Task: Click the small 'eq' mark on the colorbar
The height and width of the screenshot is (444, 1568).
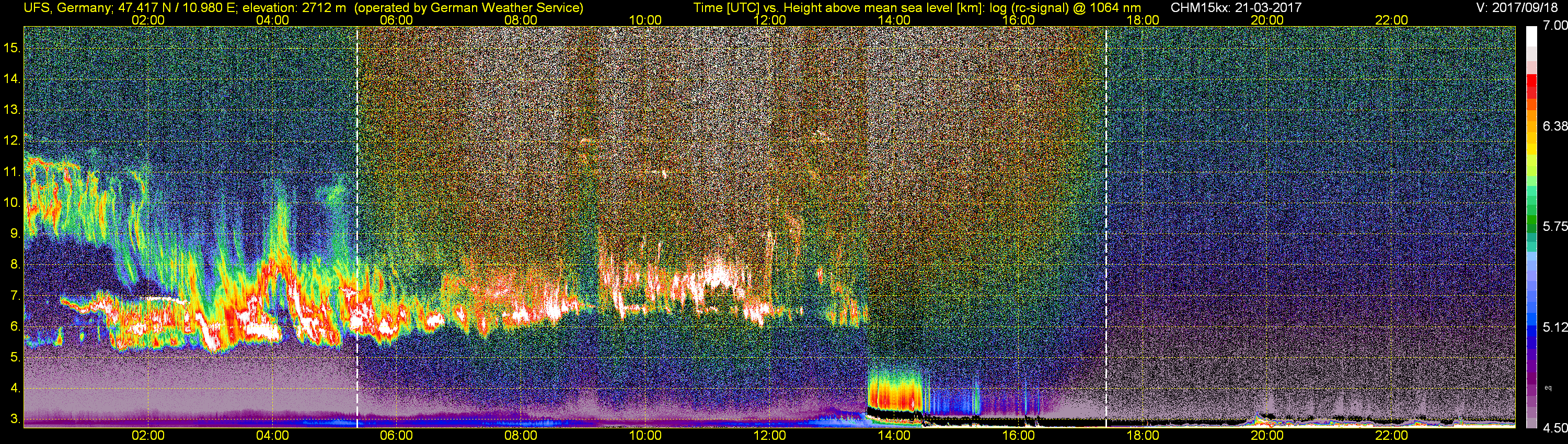Action: coord(1548,388)
